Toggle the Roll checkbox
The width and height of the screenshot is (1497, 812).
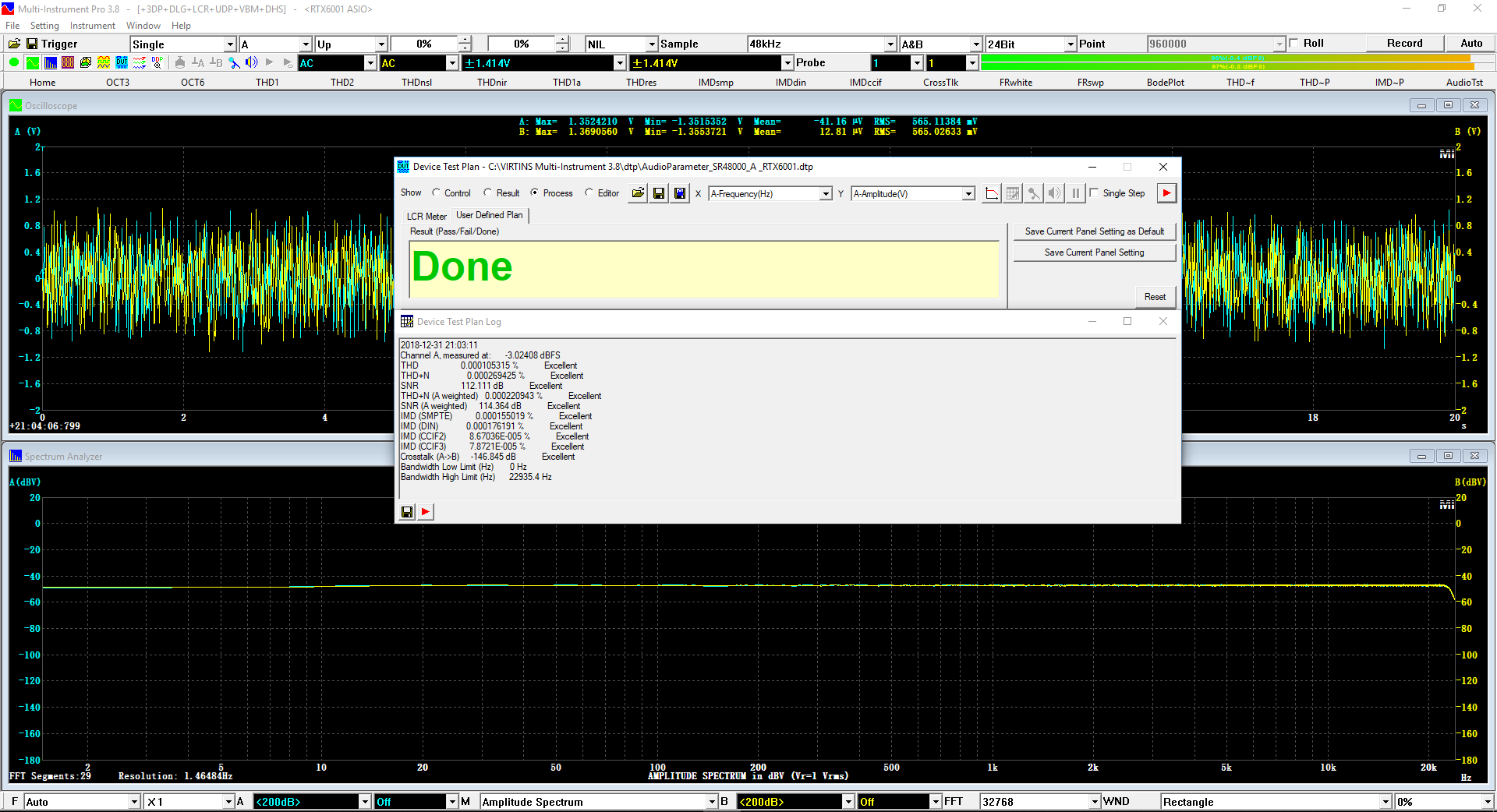(1294, 43)
